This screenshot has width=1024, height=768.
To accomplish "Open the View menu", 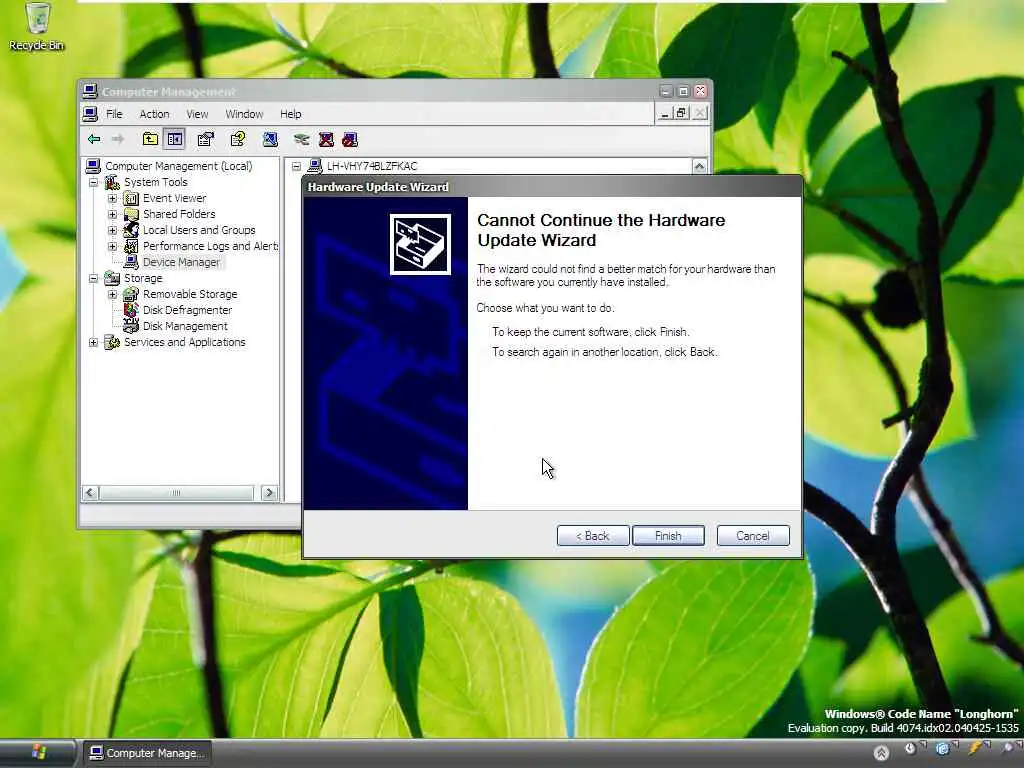I will [197, 114].
